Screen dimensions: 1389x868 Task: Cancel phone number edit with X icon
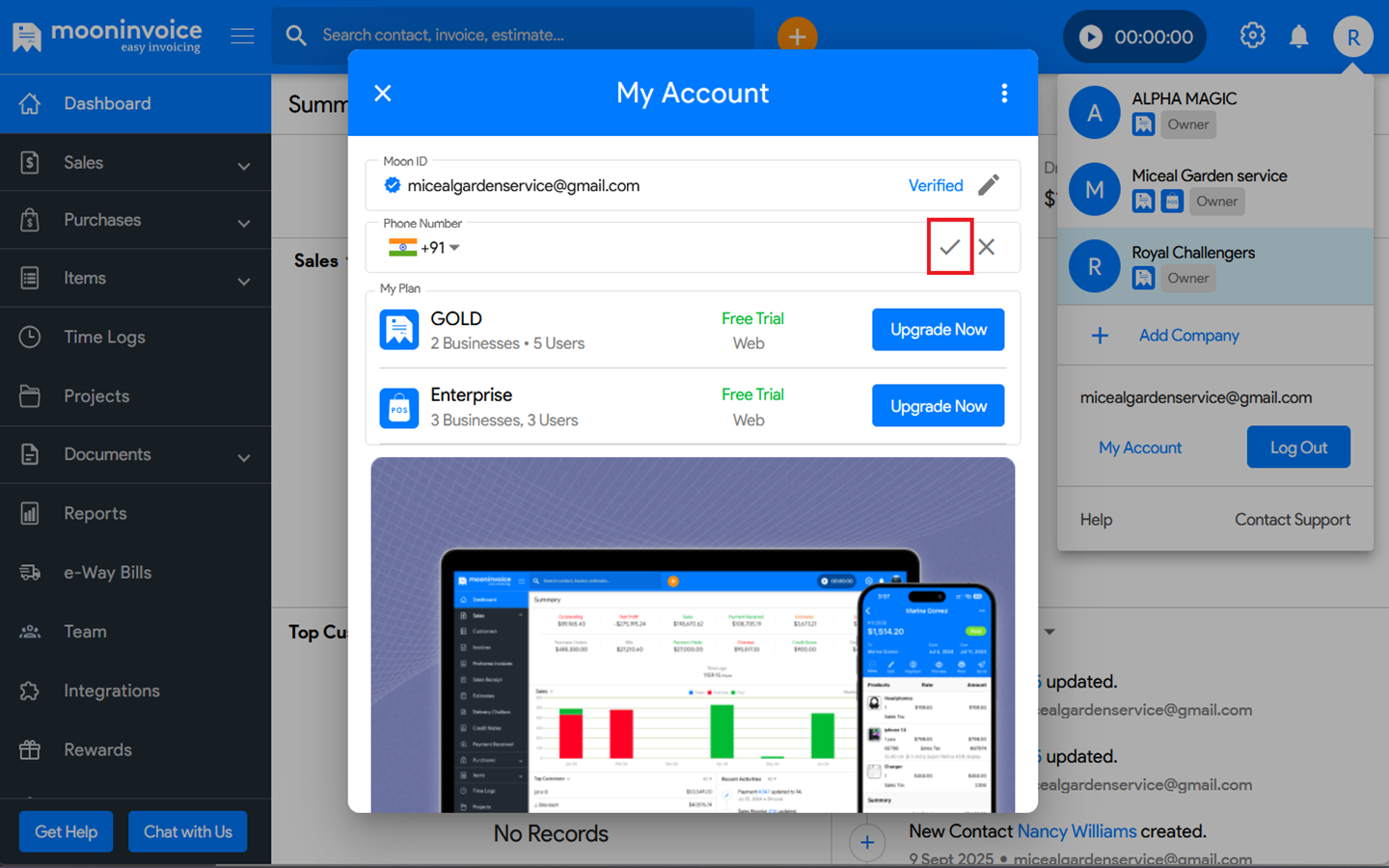click(987, 247)
